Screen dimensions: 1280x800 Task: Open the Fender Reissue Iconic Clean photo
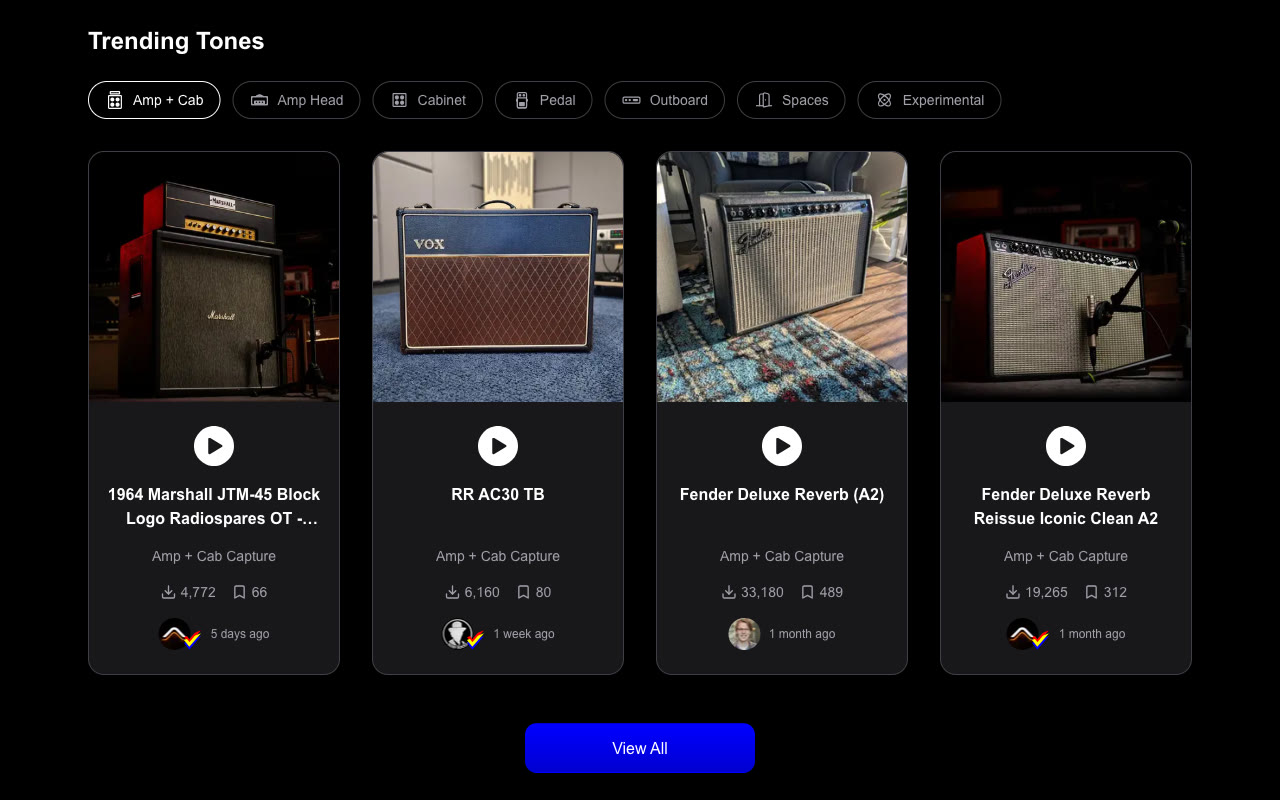click(1066, 277)
